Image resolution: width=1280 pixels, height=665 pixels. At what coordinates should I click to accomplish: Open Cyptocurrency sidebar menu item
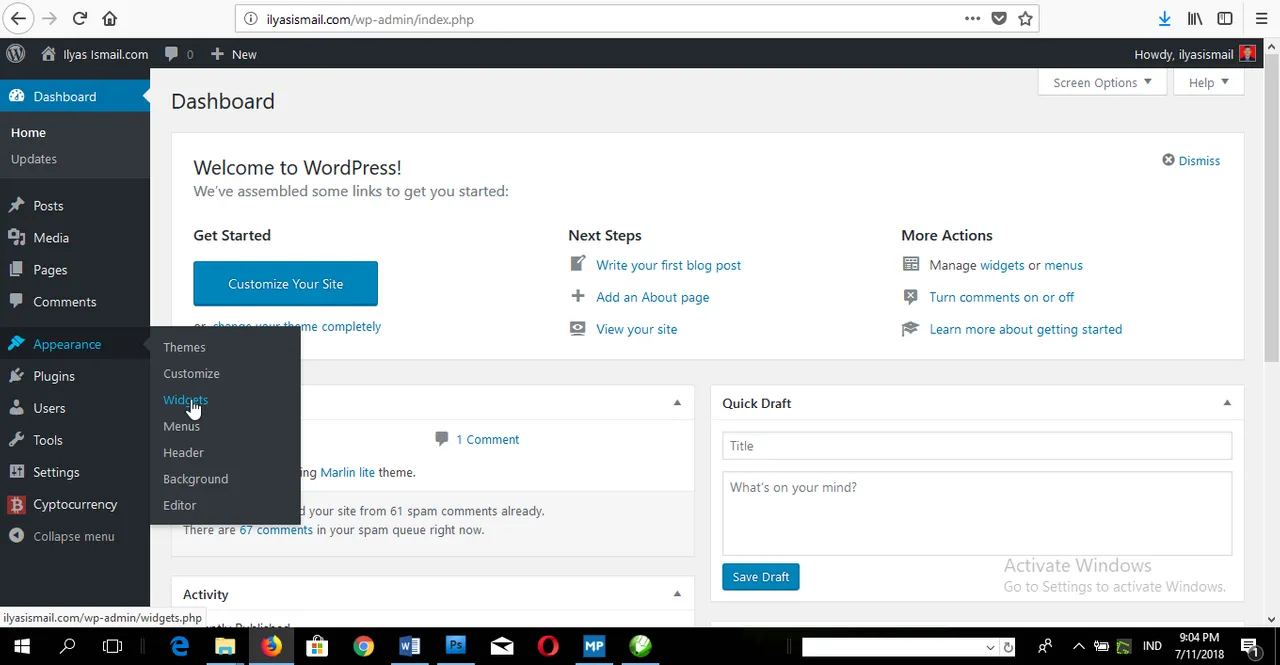point(75,504)
